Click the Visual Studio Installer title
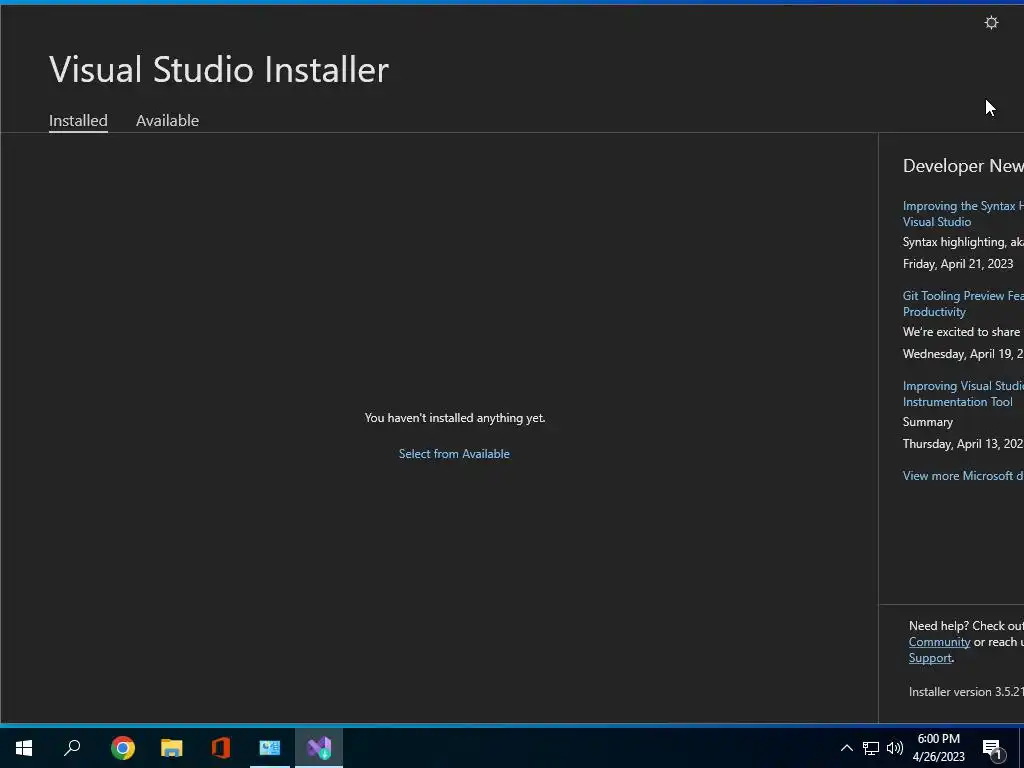Screen dimensions: 1024x768 click(x=219, y=69)
